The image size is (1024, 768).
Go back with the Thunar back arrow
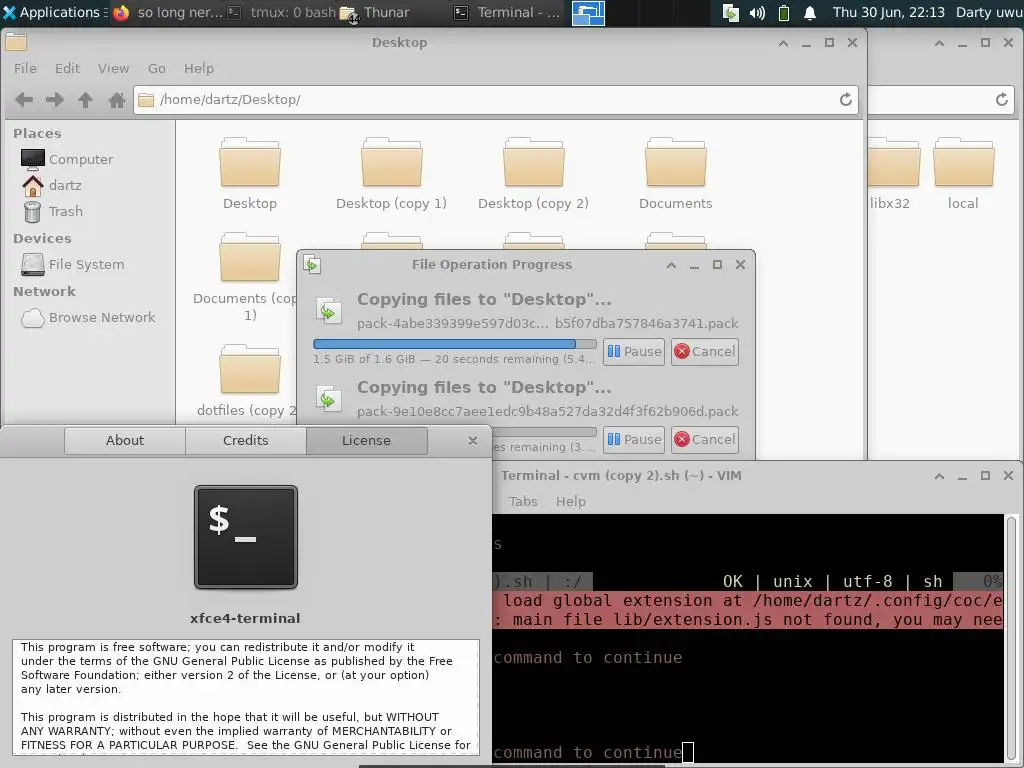coord(24,99)
